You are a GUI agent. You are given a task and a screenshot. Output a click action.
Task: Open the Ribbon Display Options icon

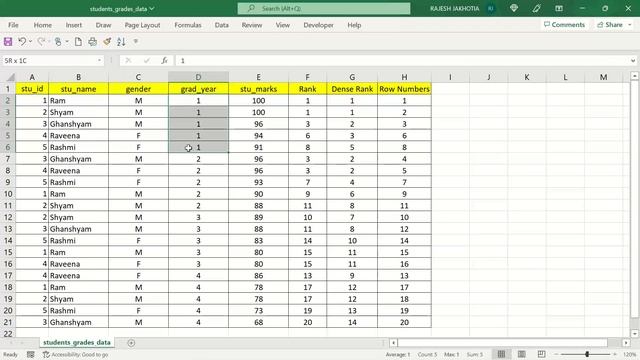(x=559, y=8)
